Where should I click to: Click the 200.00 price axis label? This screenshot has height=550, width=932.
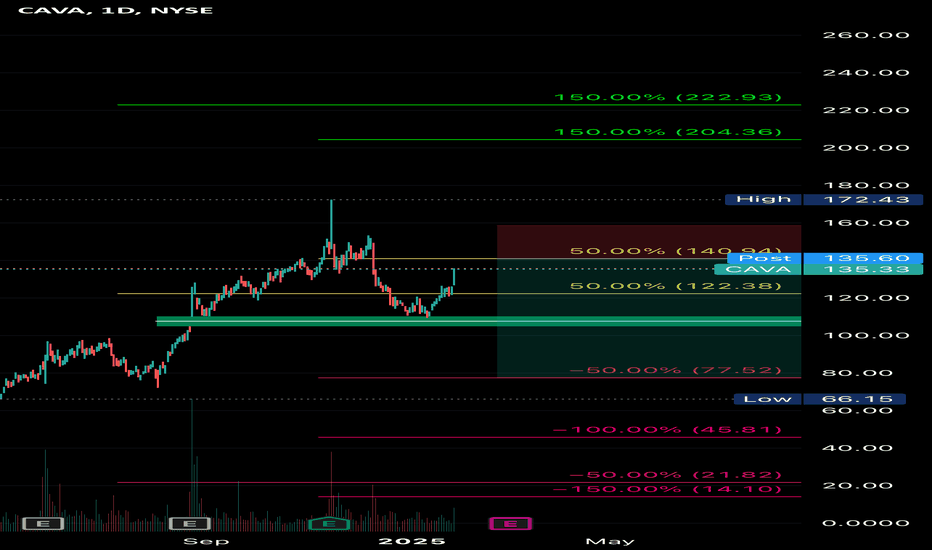[x=866, y=147]
